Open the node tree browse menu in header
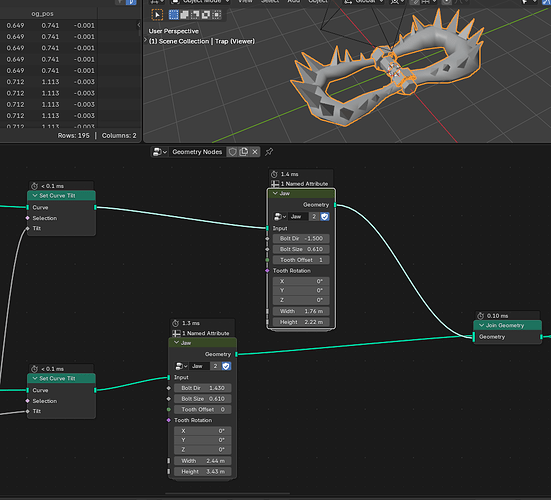This screenshot has height=500, width=551. point(160,152)
